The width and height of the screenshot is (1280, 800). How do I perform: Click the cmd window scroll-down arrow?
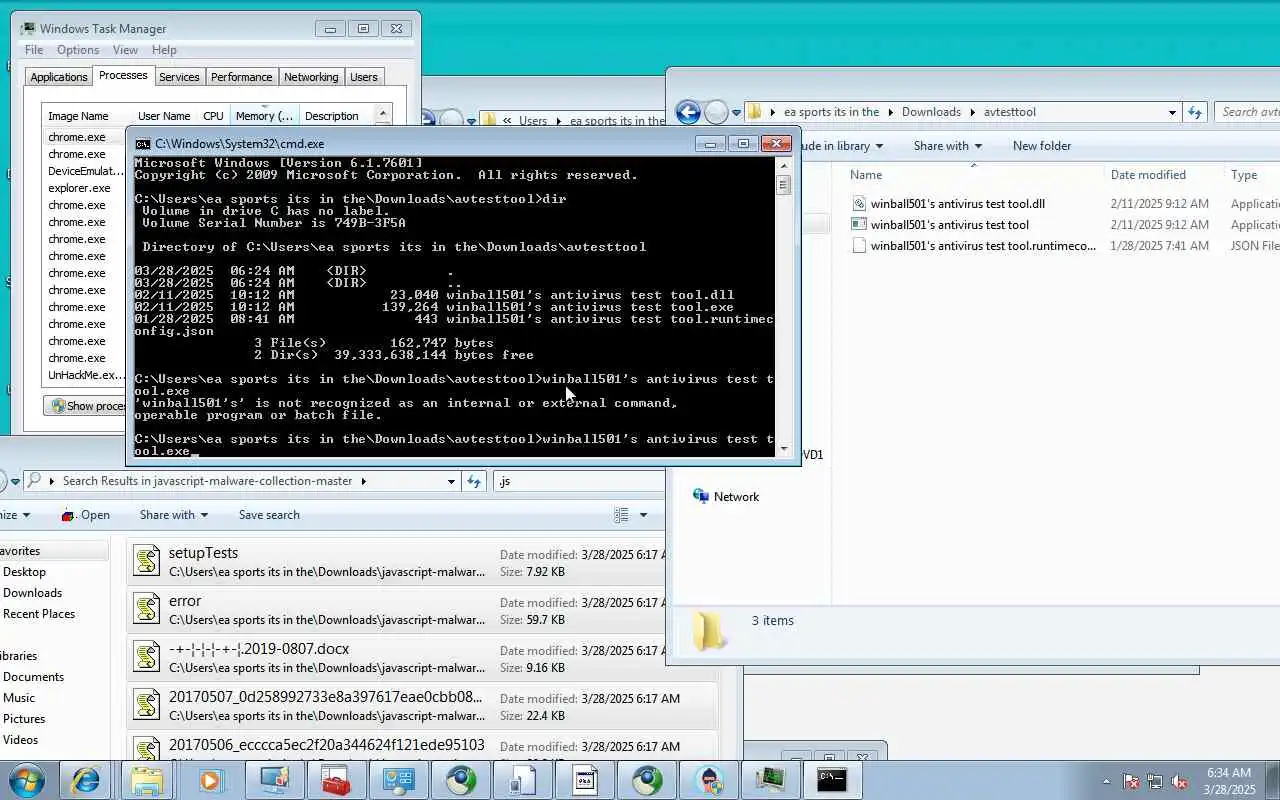coord(783,449)
